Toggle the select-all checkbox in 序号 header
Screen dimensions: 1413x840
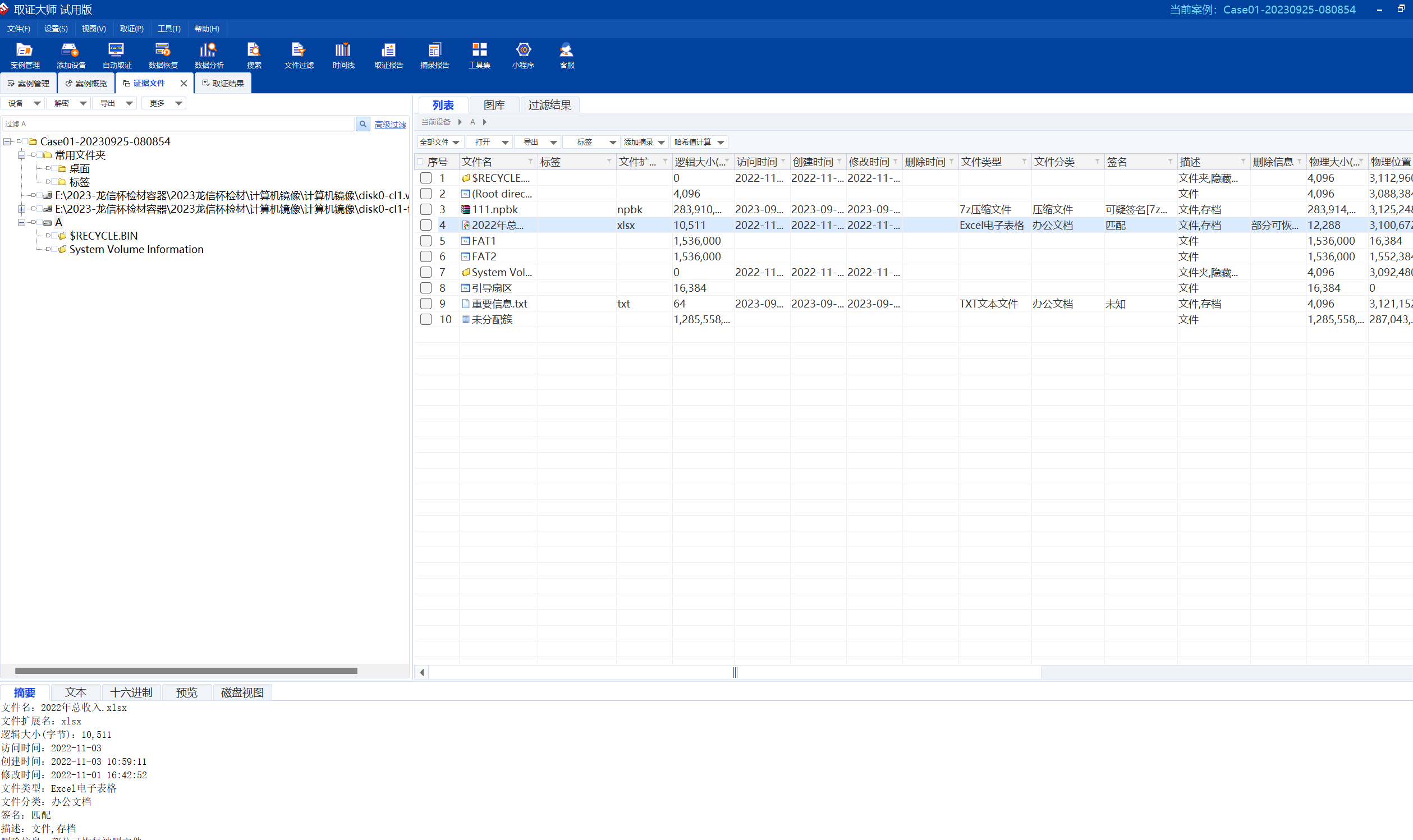pyautogui.click(x=420, y=162)
